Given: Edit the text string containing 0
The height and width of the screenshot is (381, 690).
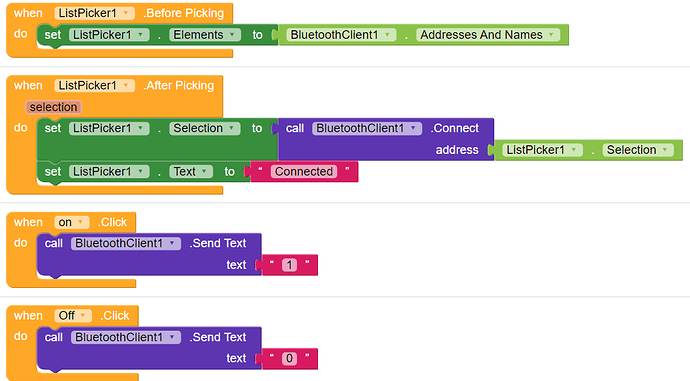Looking at the screenshot, I should [x=289, y=358].
